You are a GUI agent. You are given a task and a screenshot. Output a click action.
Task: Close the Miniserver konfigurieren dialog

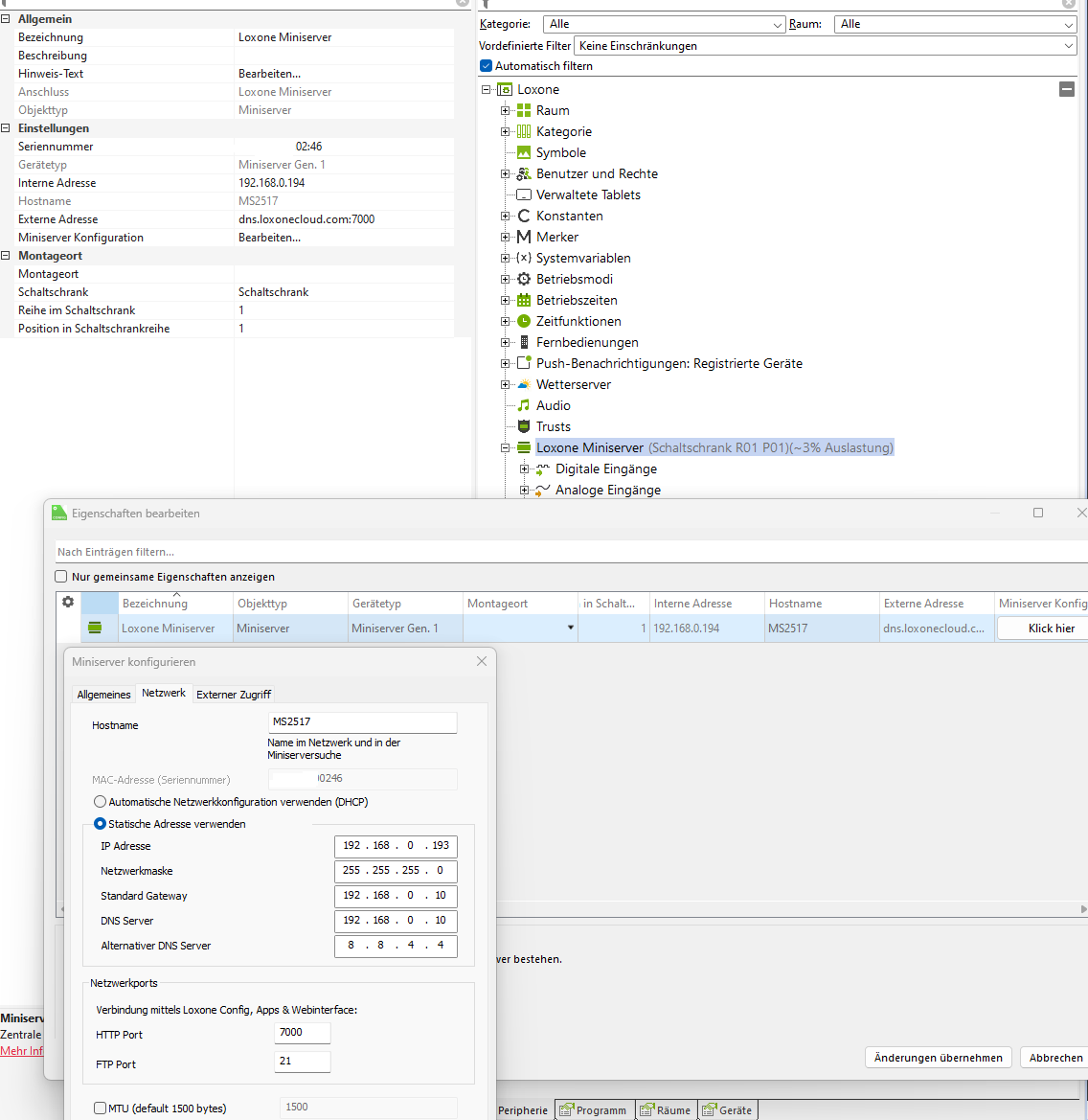(482, 661)
